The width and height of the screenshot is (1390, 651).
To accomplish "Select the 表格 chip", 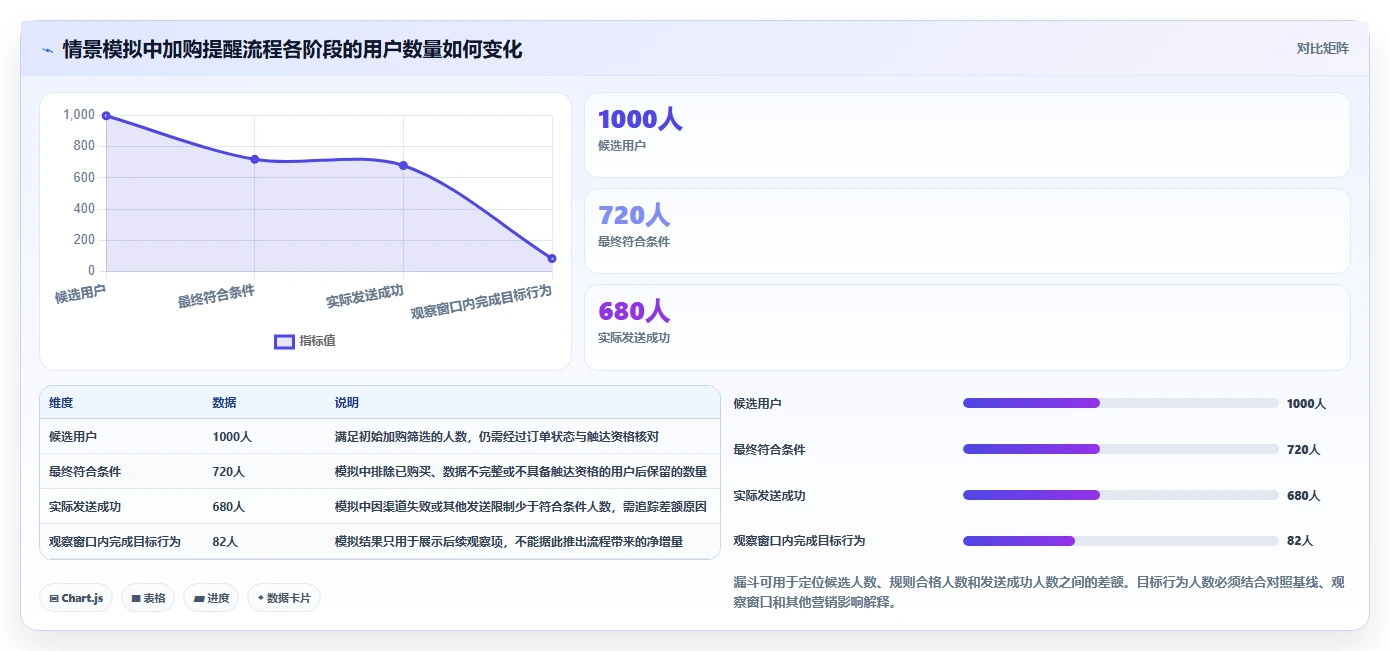I will tap(148, 598).
